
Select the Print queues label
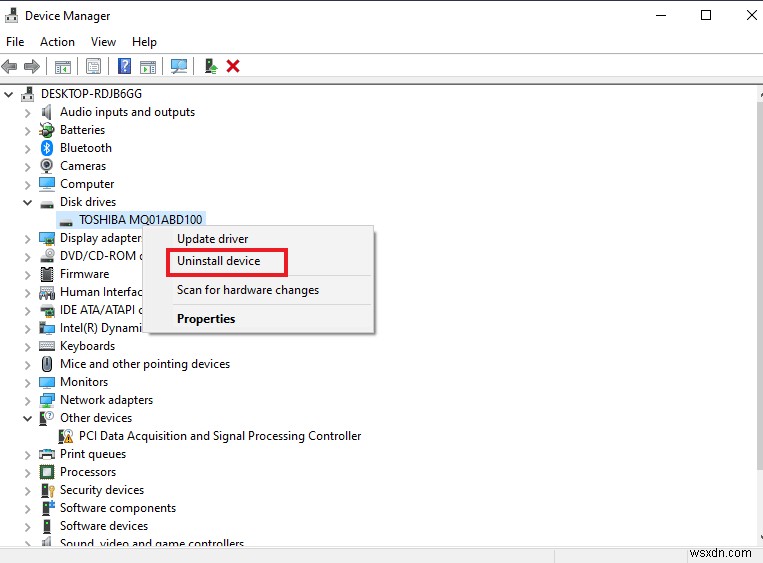tap(93, 454)
